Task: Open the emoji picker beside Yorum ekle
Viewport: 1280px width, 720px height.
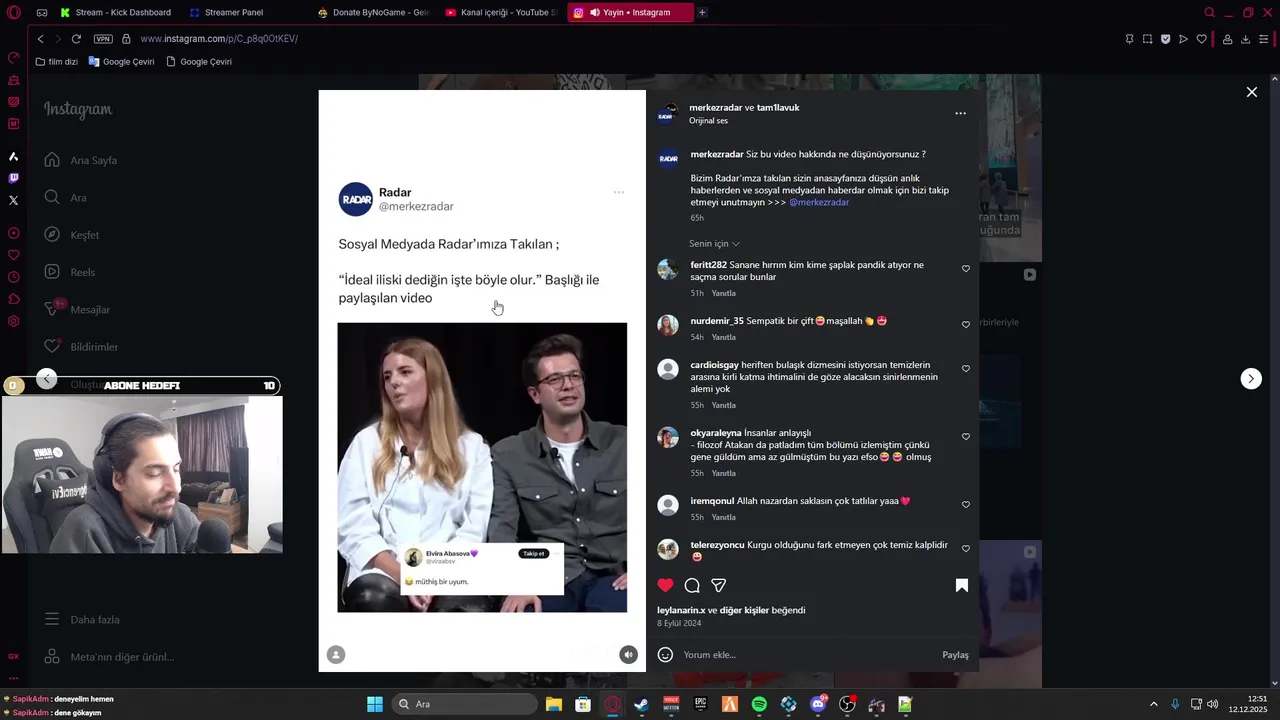Action: coord(665,655)
